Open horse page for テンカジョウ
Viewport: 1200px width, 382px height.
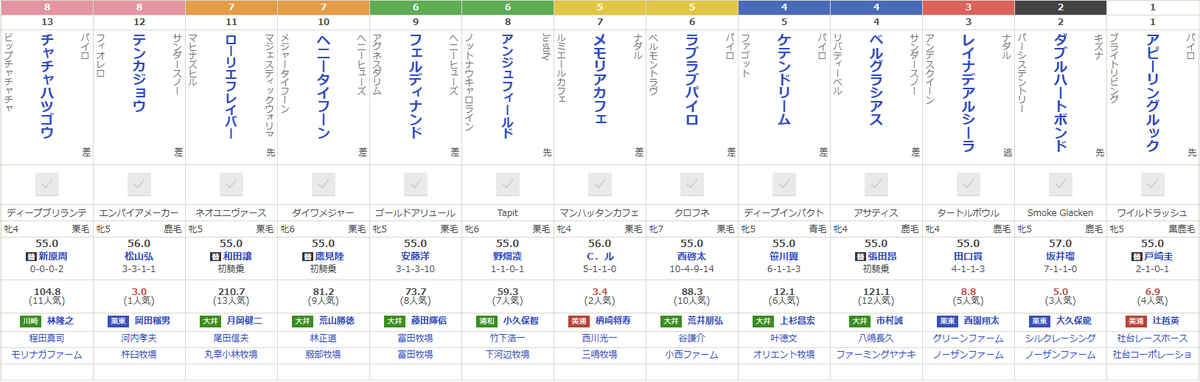tap(138, 73)
